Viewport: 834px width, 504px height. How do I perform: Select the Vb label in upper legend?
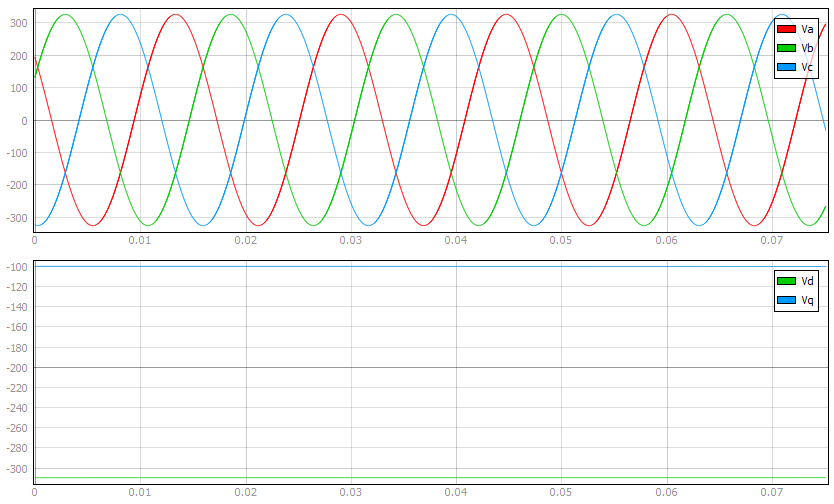coord(808,48)
